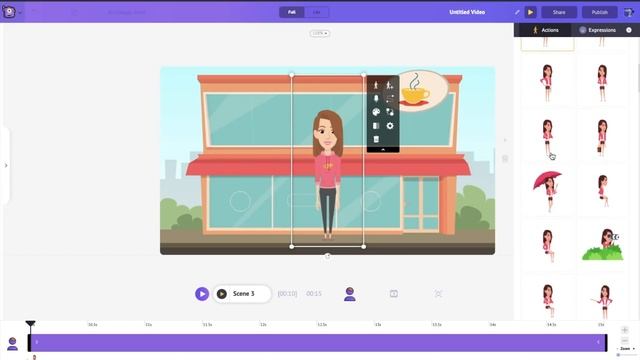640x360 pixels.
Task: Select the character action icon in floating toolbar
Action: 376,85
